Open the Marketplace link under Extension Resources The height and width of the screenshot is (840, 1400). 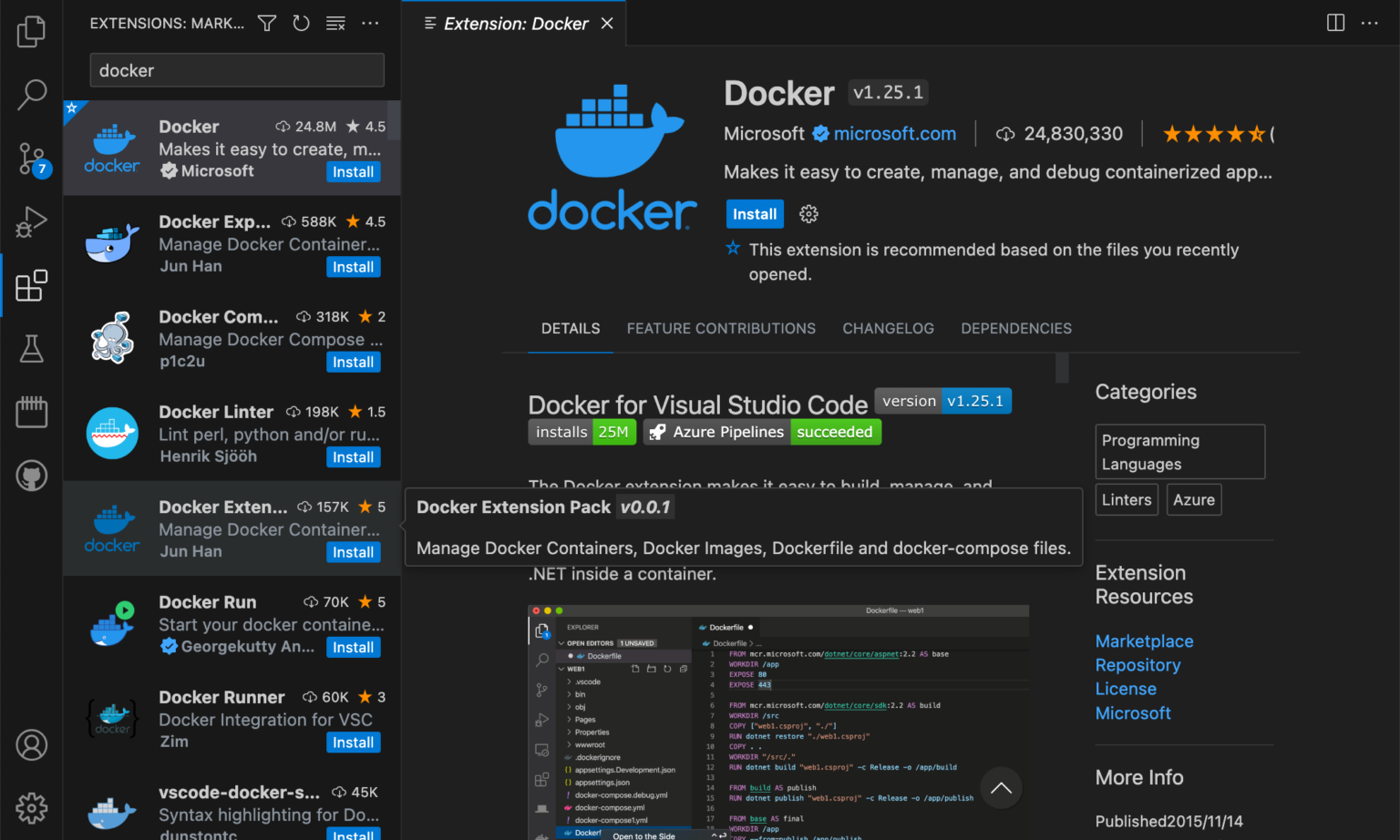1144,640
